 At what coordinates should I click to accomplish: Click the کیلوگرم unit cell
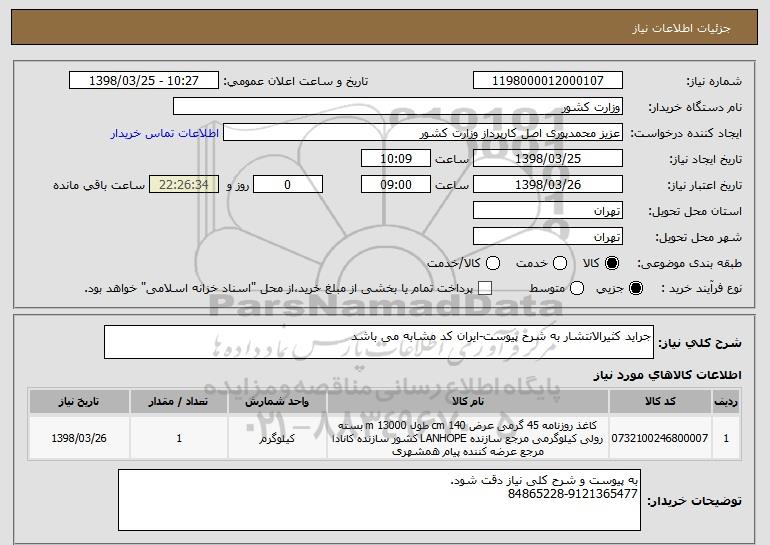[x=277, y=438]
